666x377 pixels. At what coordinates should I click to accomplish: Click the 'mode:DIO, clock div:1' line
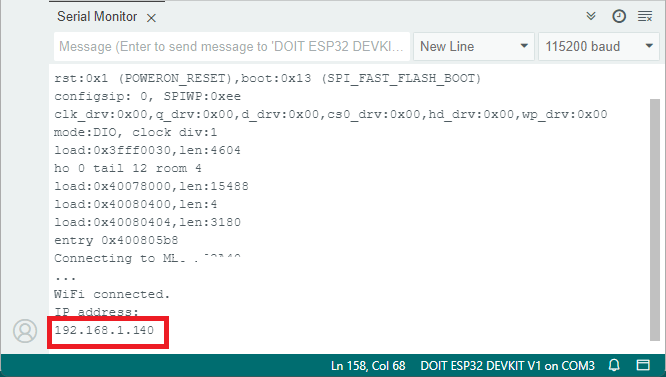135,132
